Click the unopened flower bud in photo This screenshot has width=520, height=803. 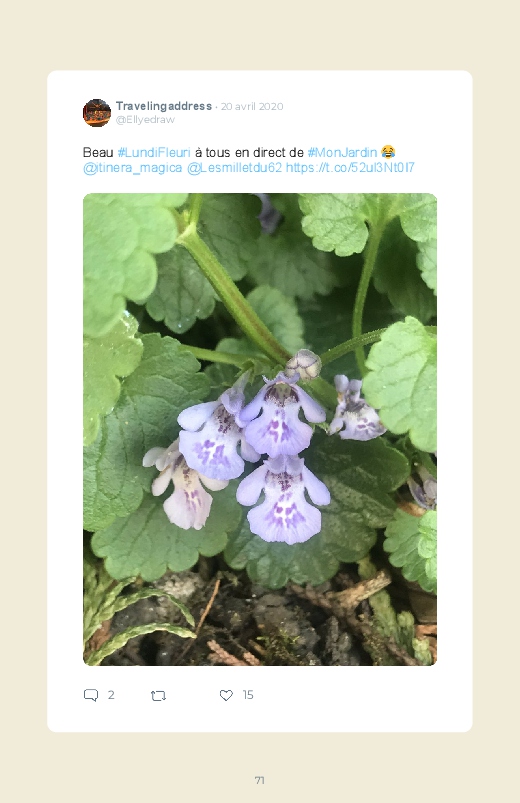pos(303,364)
